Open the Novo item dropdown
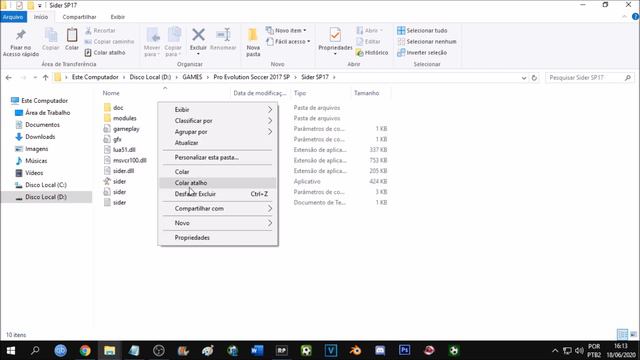Viewport: 640px width, 360px height. (x=286, y=31)
